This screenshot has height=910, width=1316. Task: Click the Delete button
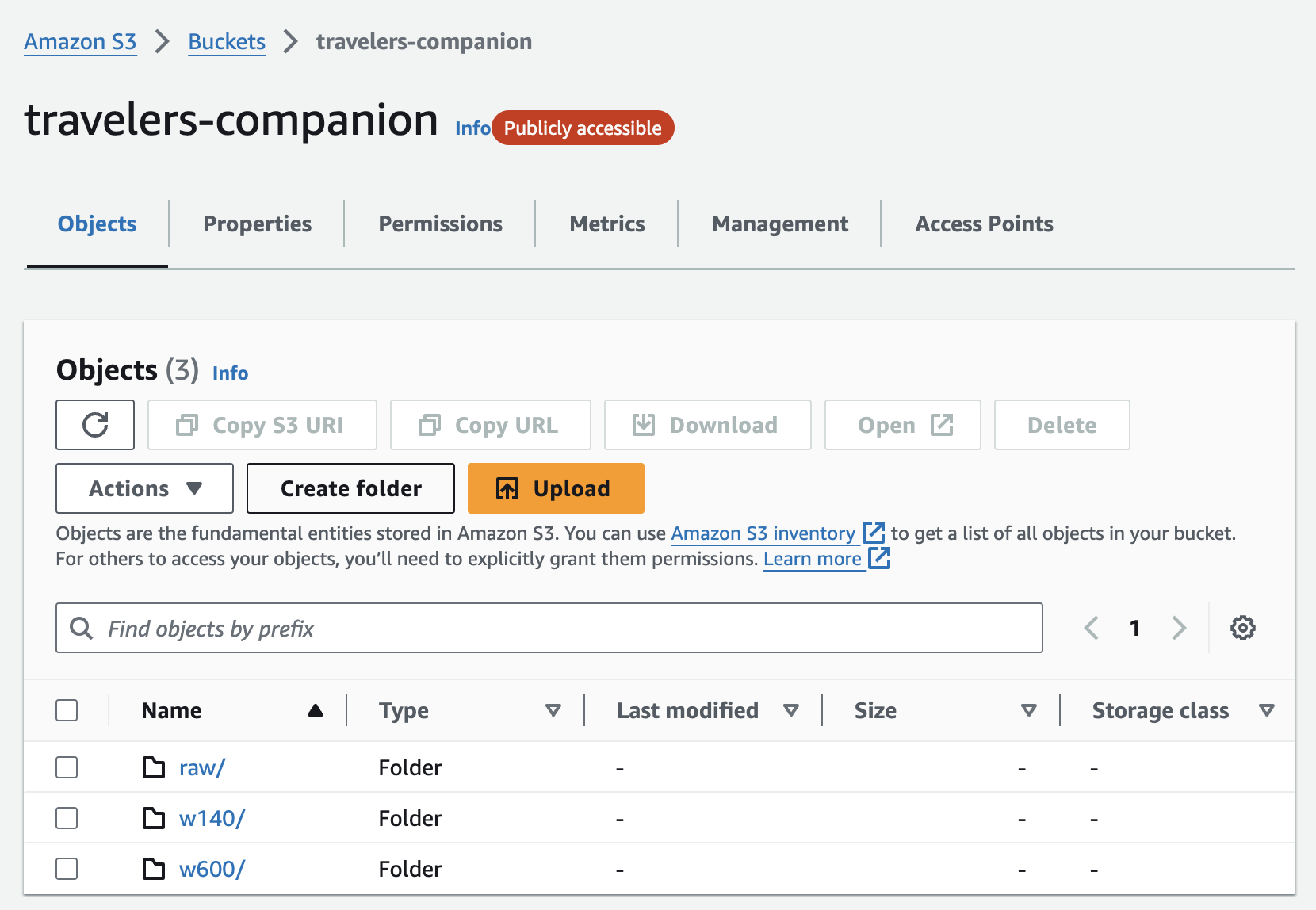(1062, 425)
